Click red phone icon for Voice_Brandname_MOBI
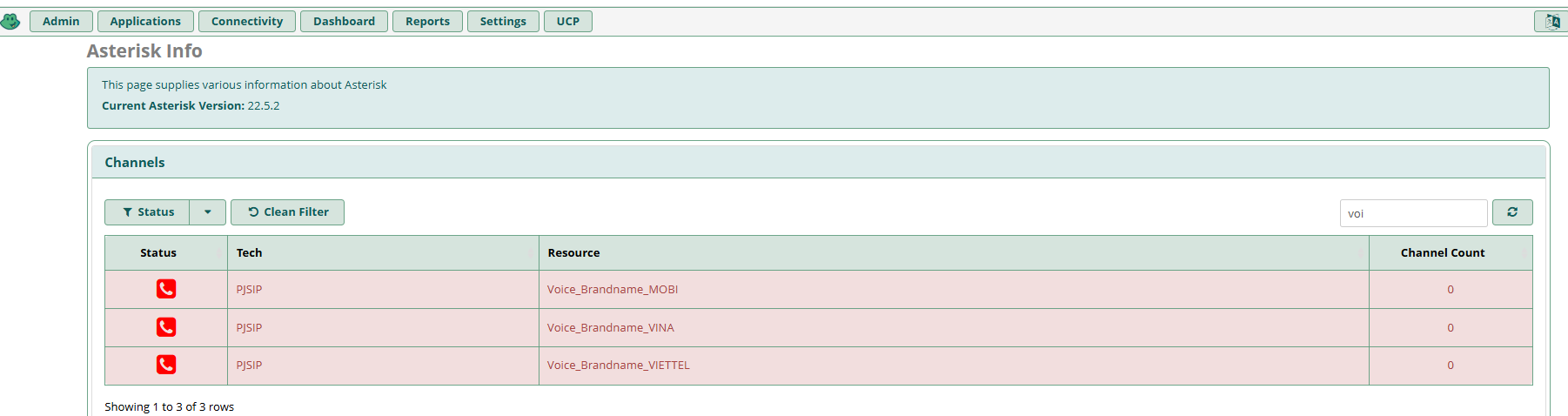The width and height of the screenshot is (1568, 416). tap(166, 289)
